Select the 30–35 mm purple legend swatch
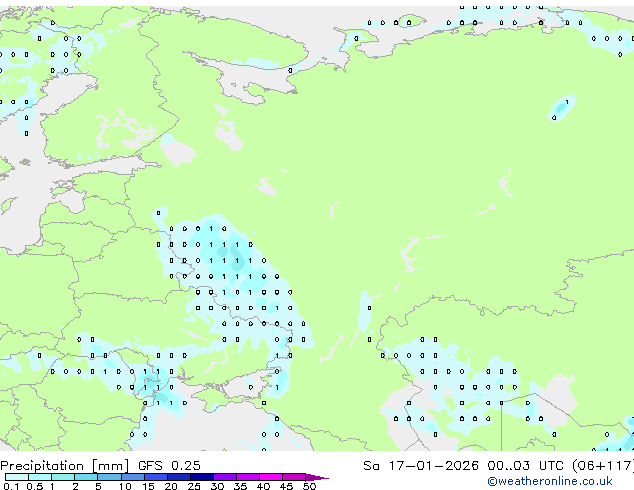The height and width of the screenshot is (490, 634). 225,477
